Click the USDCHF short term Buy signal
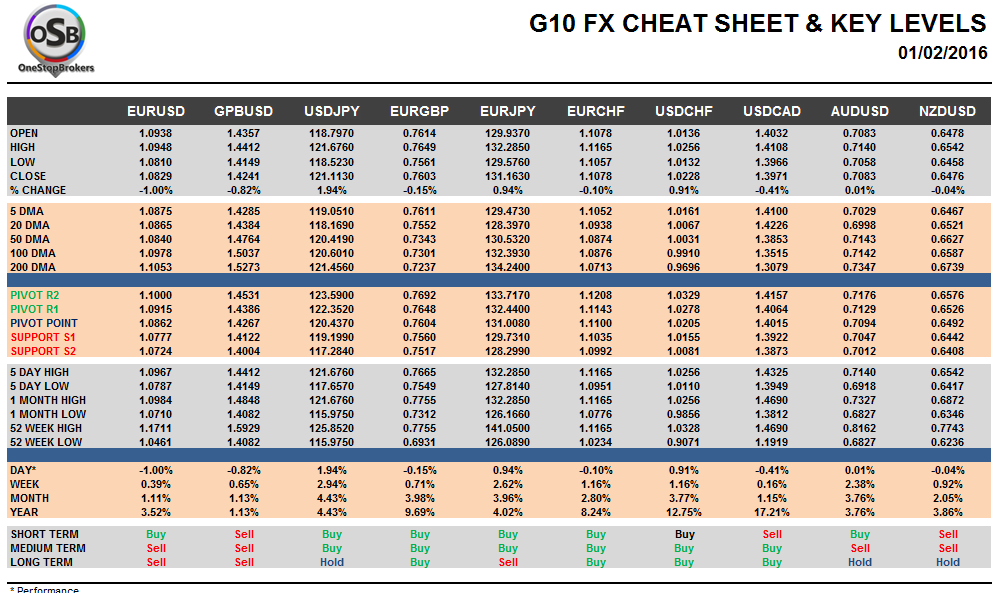 [x=684, y=535]
